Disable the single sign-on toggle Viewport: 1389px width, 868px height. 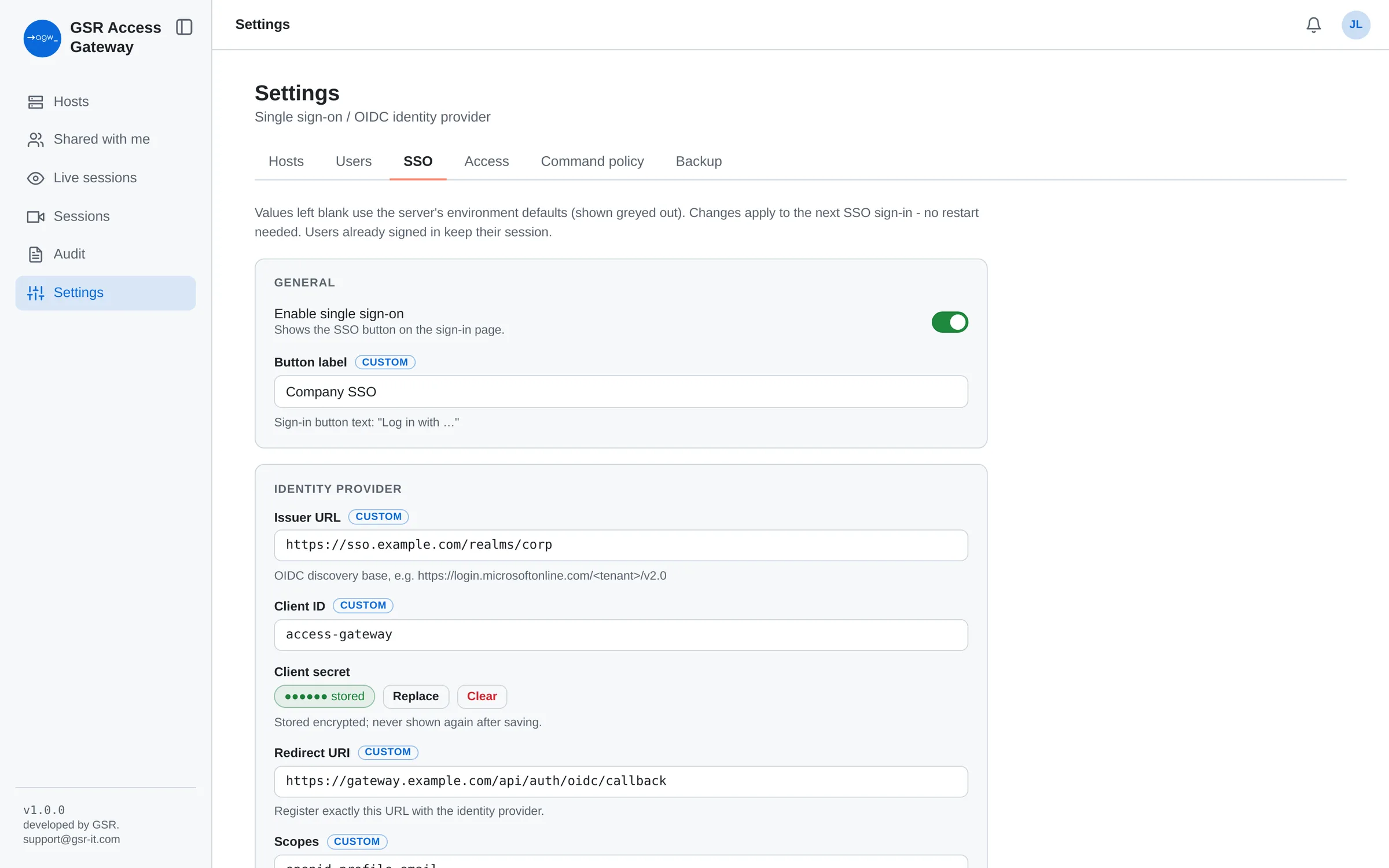949,322
